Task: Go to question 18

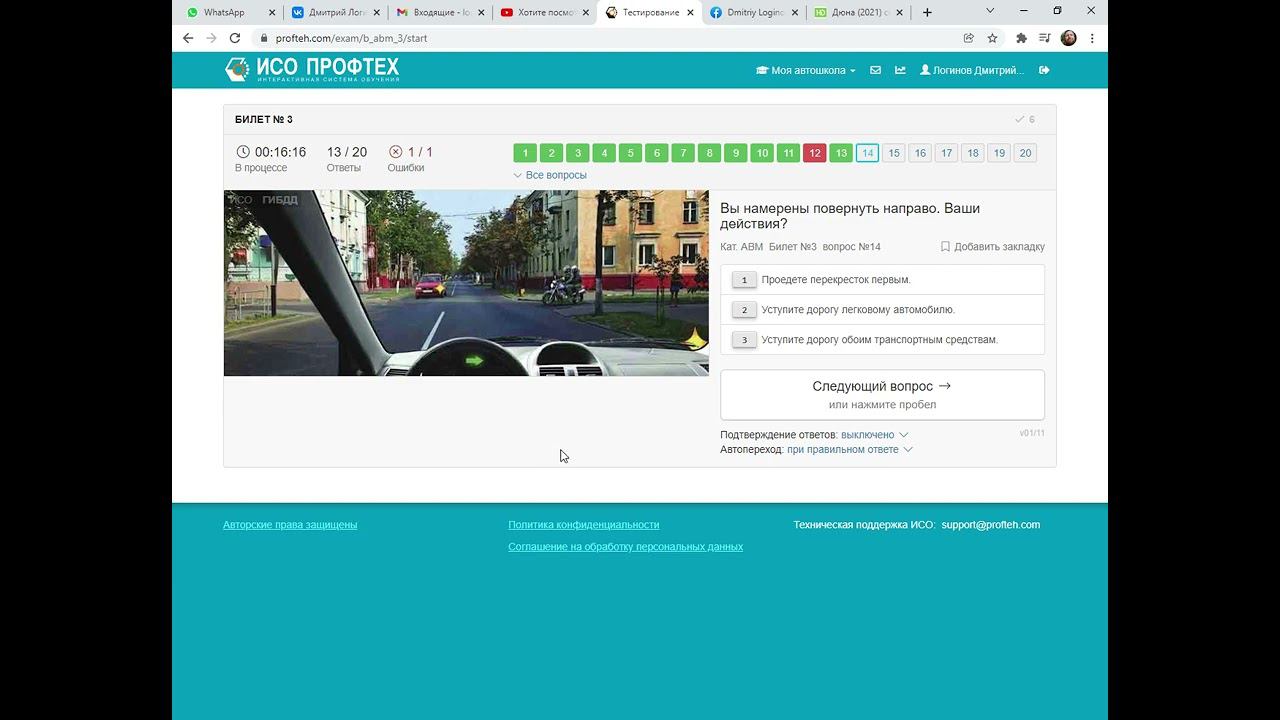Action: coord(973,153)
